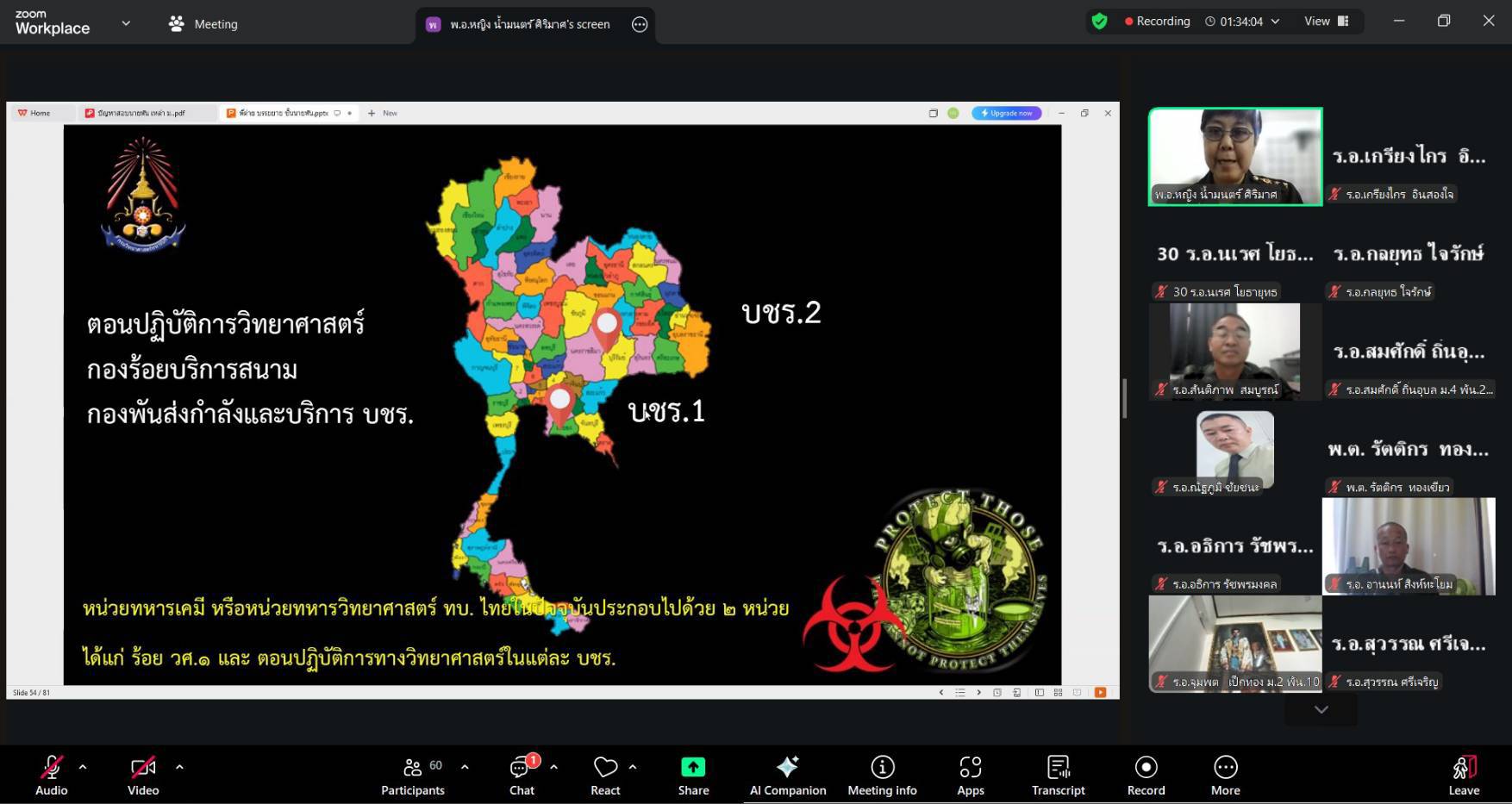Switch to the Meeting tab
This screenshot has height=804, width=1512.
click(203, 24)
